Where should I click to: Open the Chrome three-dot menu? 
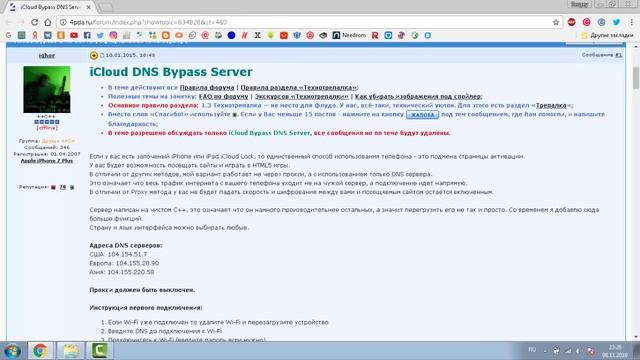coord(631,22)
